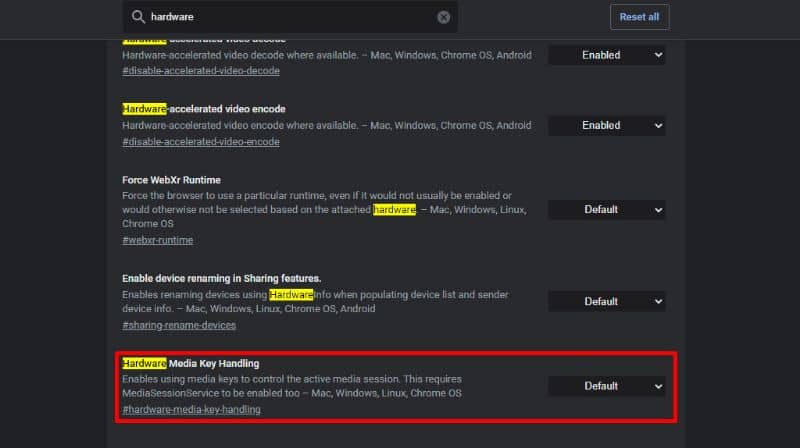Expand the Force WebXr Runtime dropdown

(606, 210)
